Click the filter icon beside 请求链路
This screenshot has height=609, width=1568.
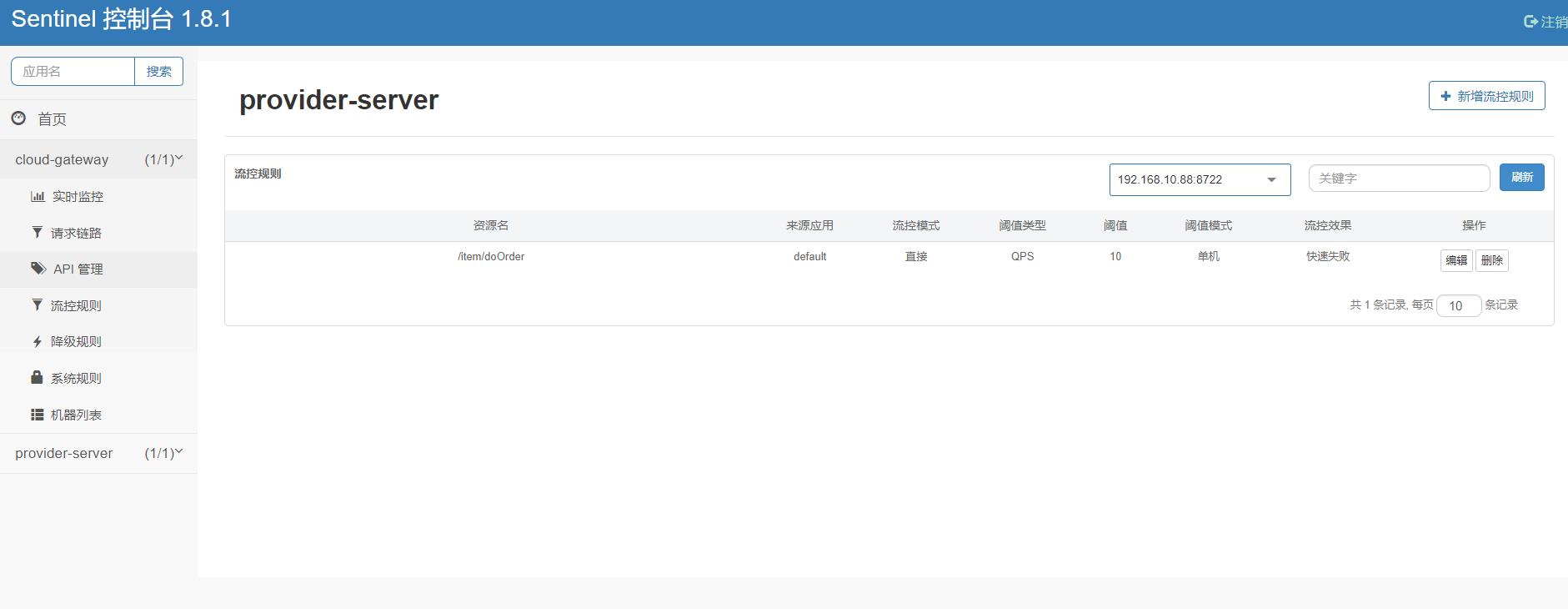point(37,232)
